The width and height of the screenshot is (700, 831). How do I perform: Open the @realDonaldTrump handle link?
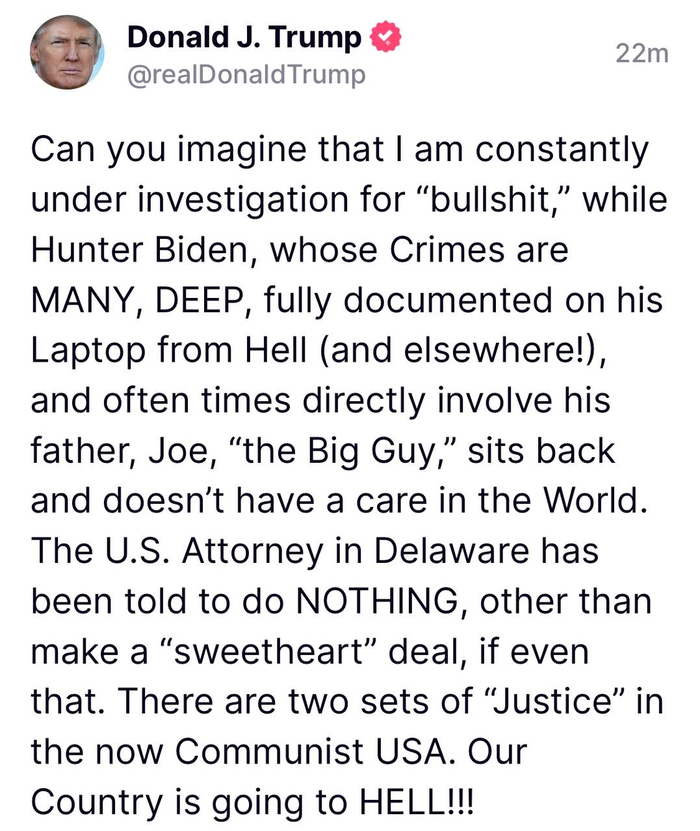tap(247, 75)
